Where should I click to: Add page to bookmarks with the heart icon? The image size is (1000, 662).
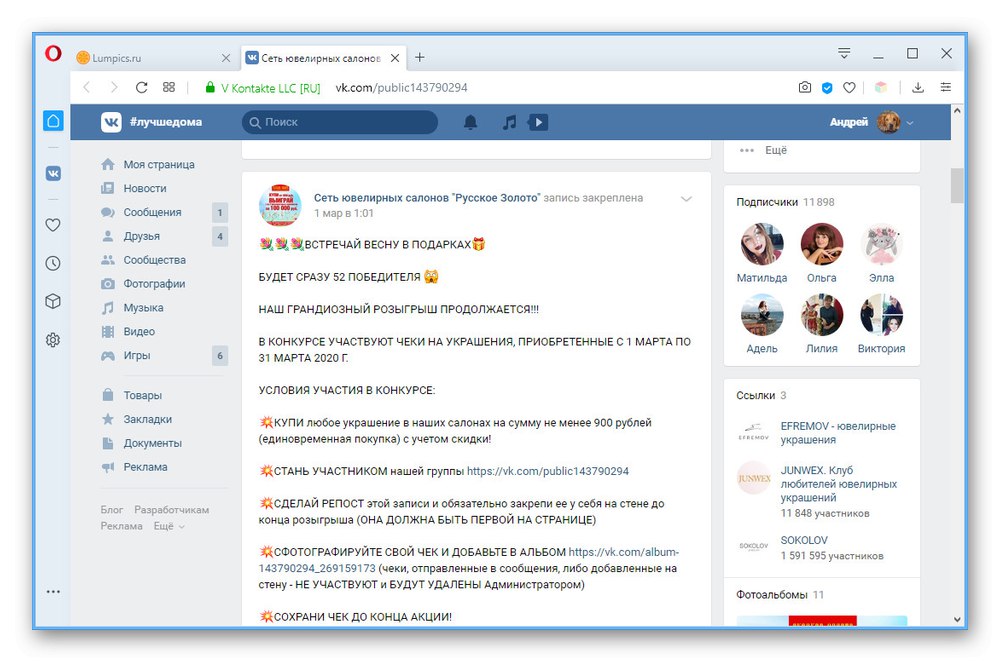coord(849,87)
